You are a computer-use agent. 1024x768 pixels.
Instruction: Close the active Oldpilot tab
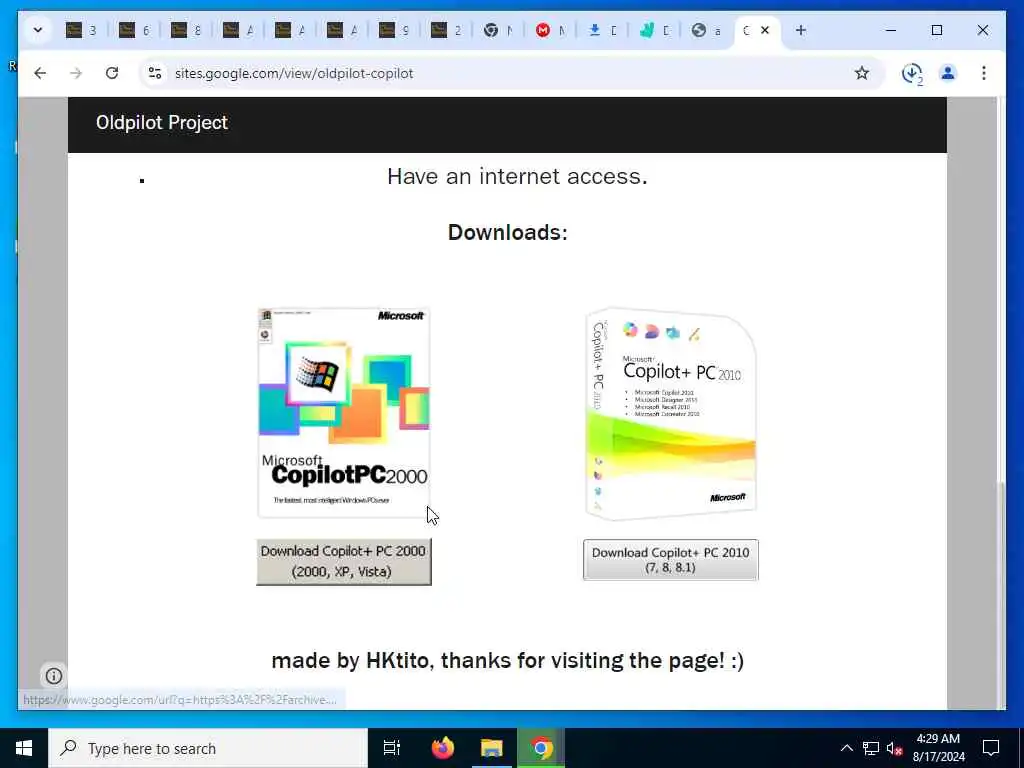point(765,30)
